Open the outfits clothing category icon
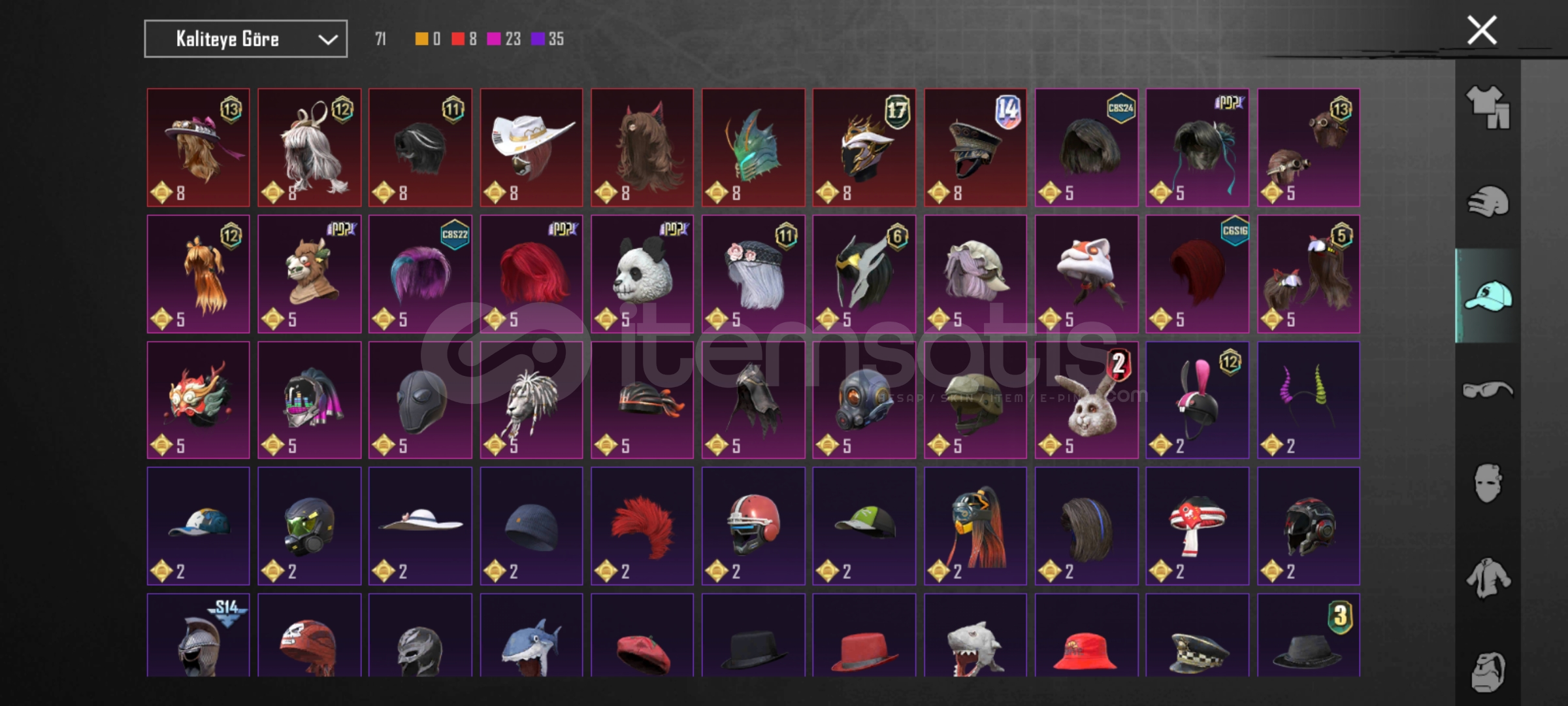1568x706 pixels. 1488,108
